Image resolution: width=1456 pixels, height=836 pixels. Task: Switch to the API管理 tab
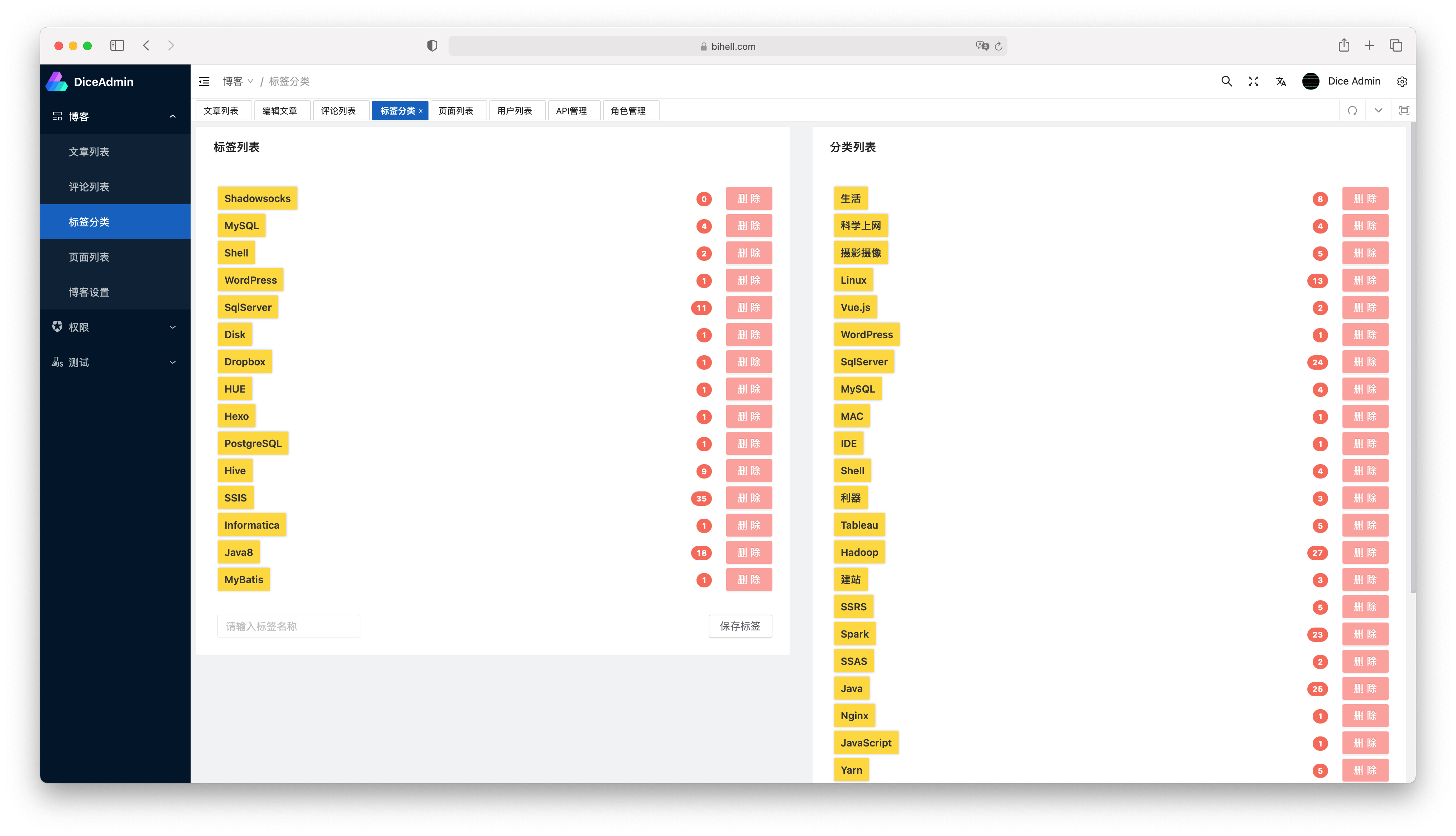pos(571,111)
